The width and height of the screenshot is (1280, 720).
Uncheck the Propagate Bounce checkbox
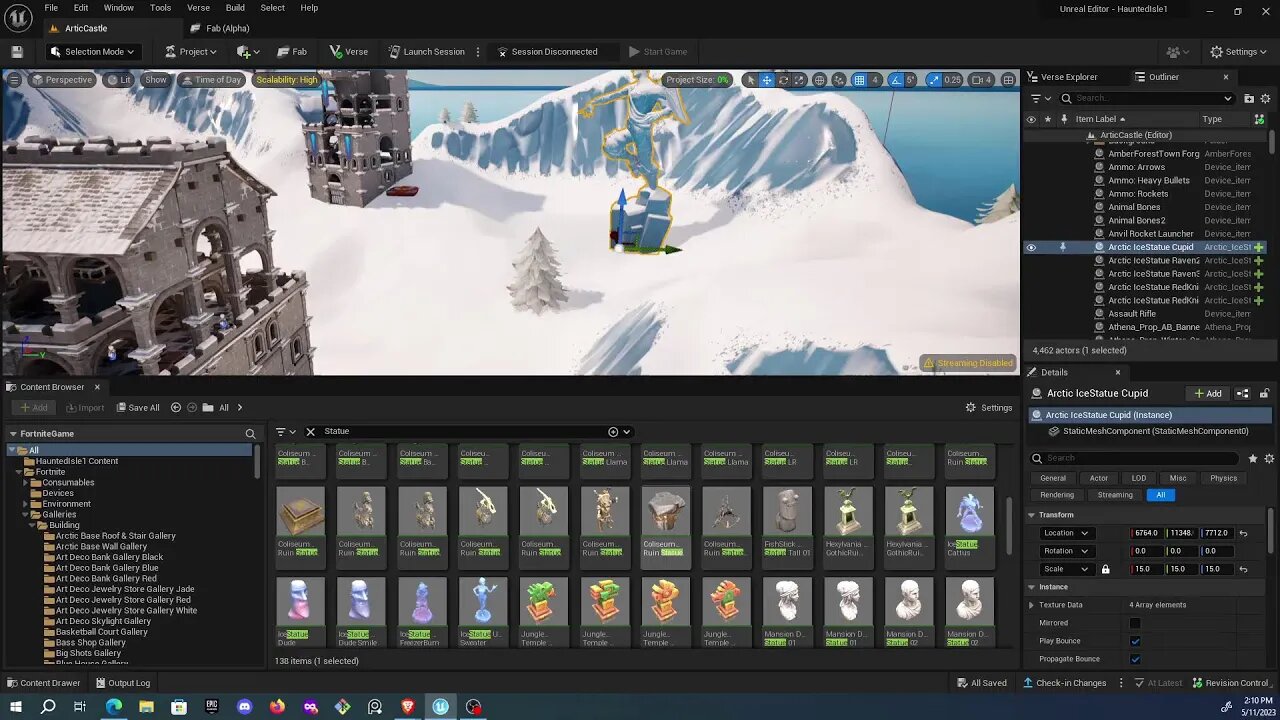pyautogui.click(x=1135, y=659)
